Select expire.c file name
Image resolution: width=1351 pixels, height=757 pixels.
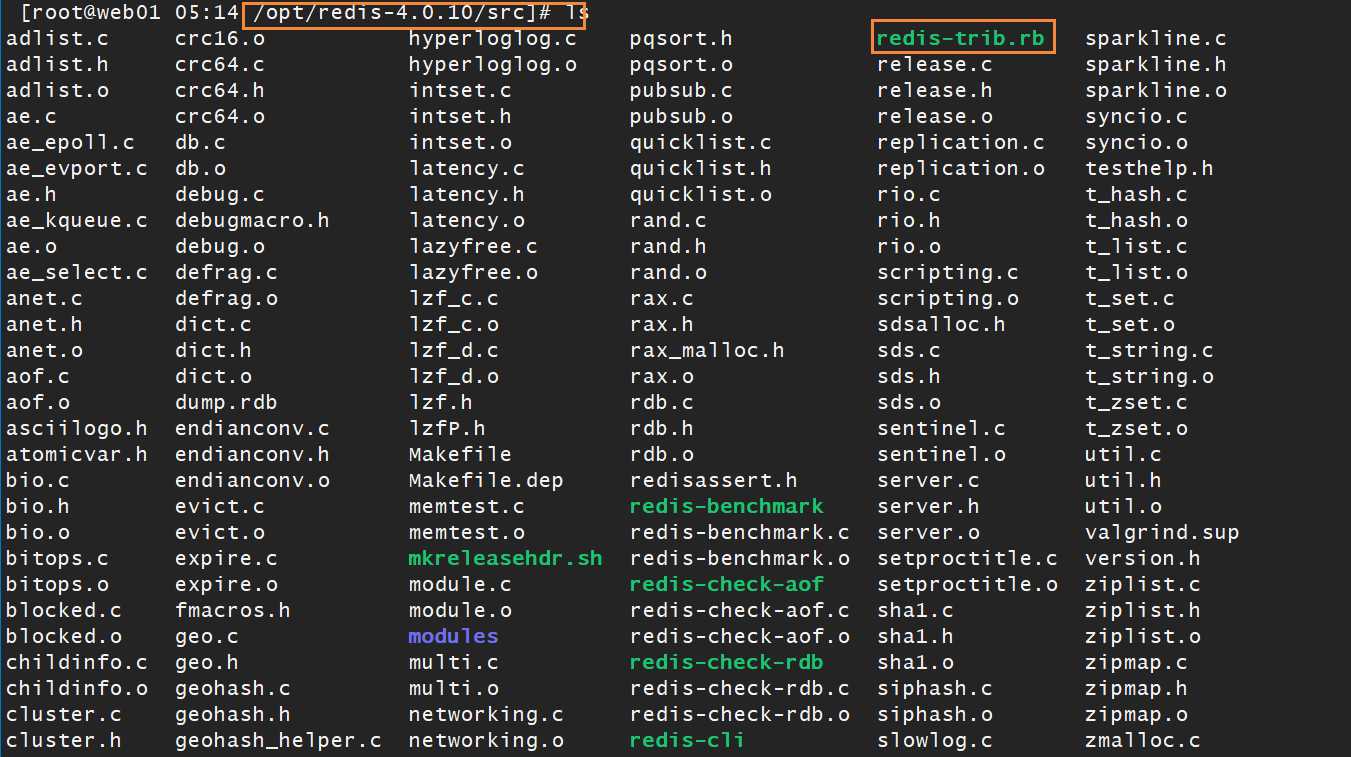(226, 558)
